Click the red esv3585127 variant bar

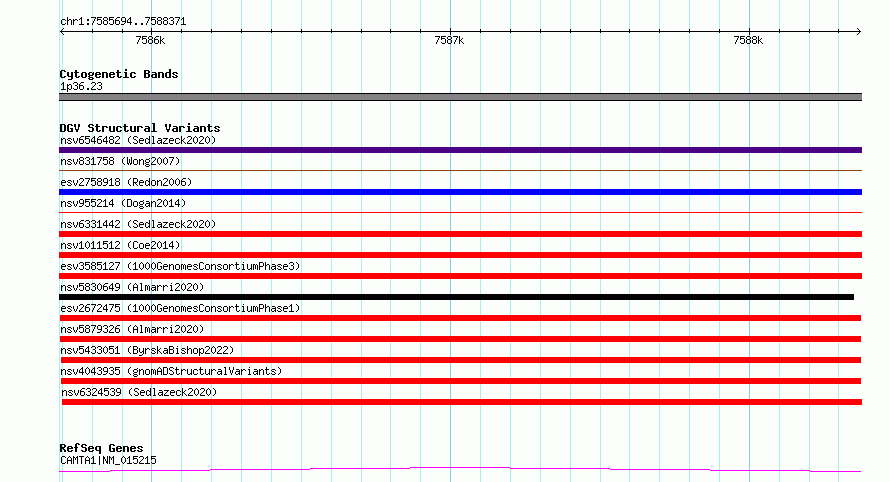(460, 276)
